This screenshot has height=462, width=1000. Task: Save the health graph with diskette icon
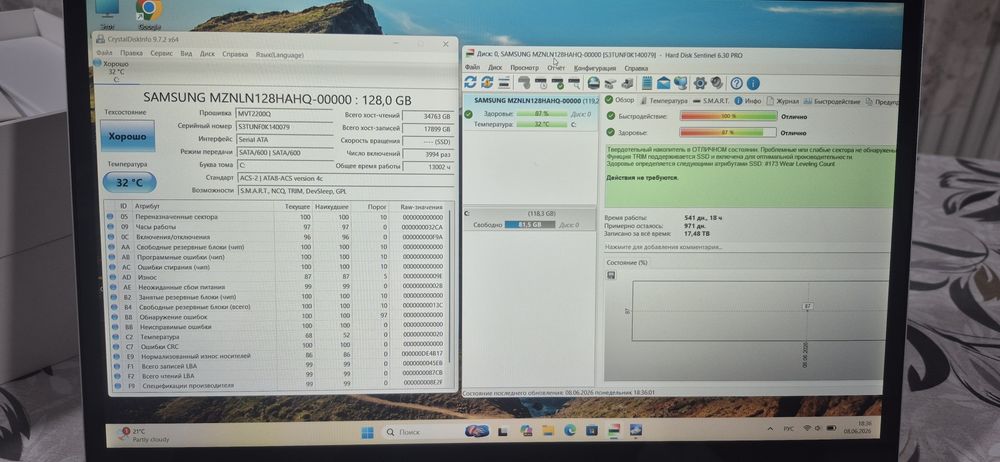612,275
